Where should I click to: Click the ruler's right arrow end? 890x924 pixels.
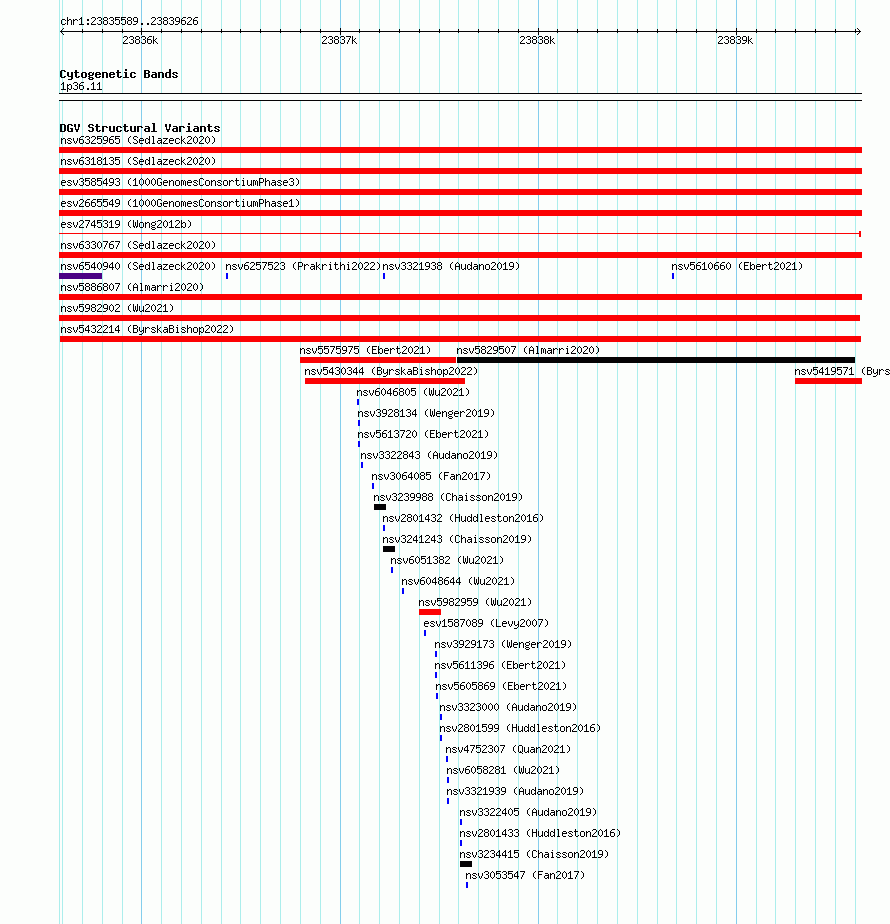click(859, 31)
